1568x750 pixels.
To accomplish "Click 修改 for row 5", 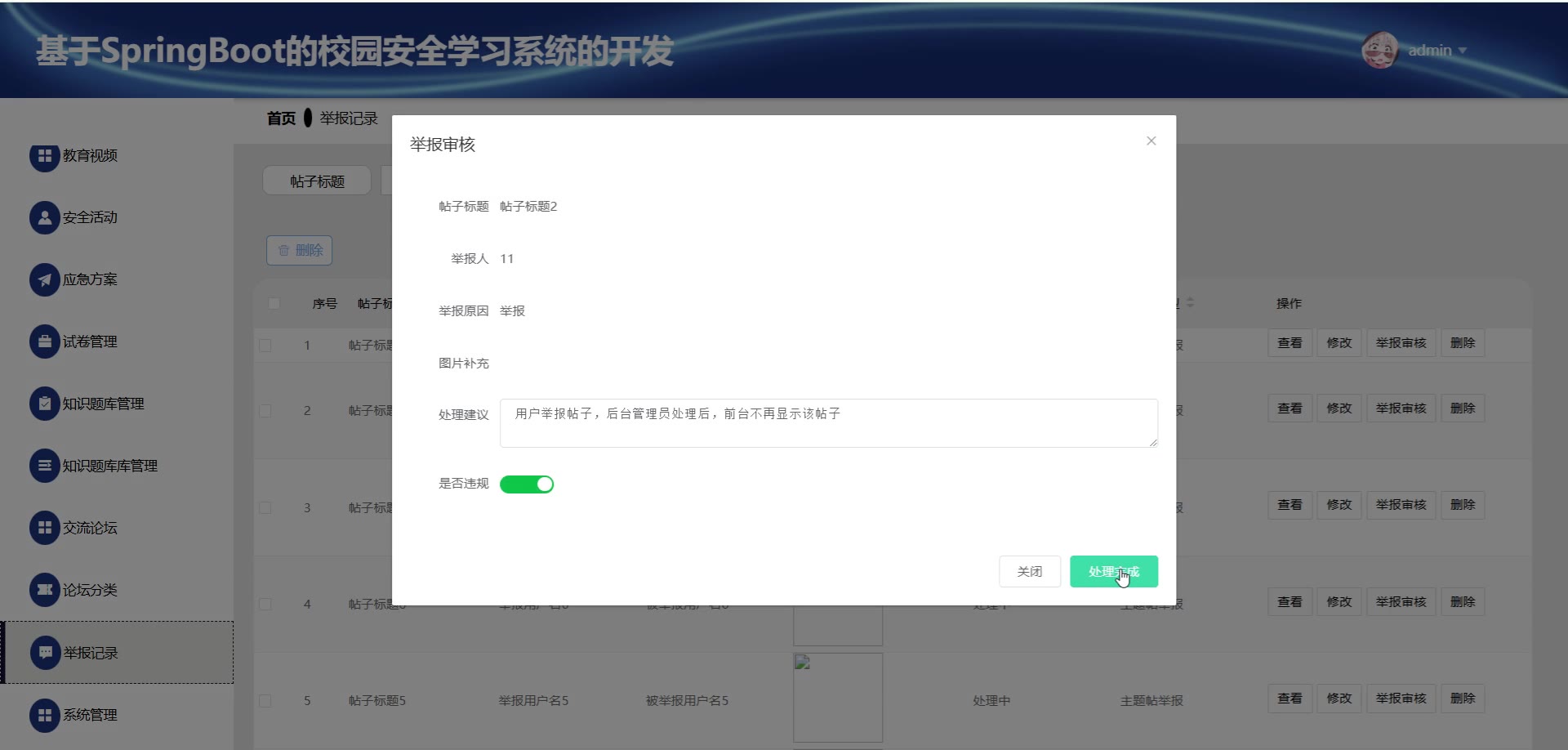I will point(1339,699).
